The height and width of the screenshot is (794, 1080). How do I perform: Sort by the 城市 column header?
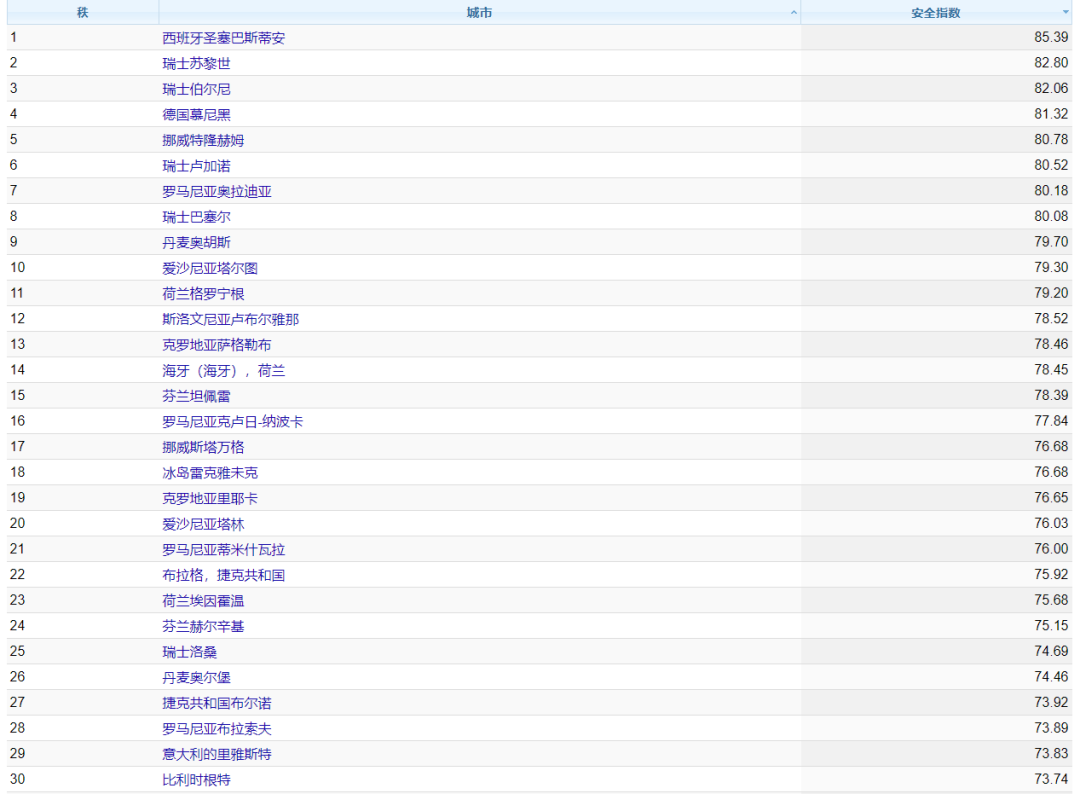pyautogui.click(x=479, y=12)
